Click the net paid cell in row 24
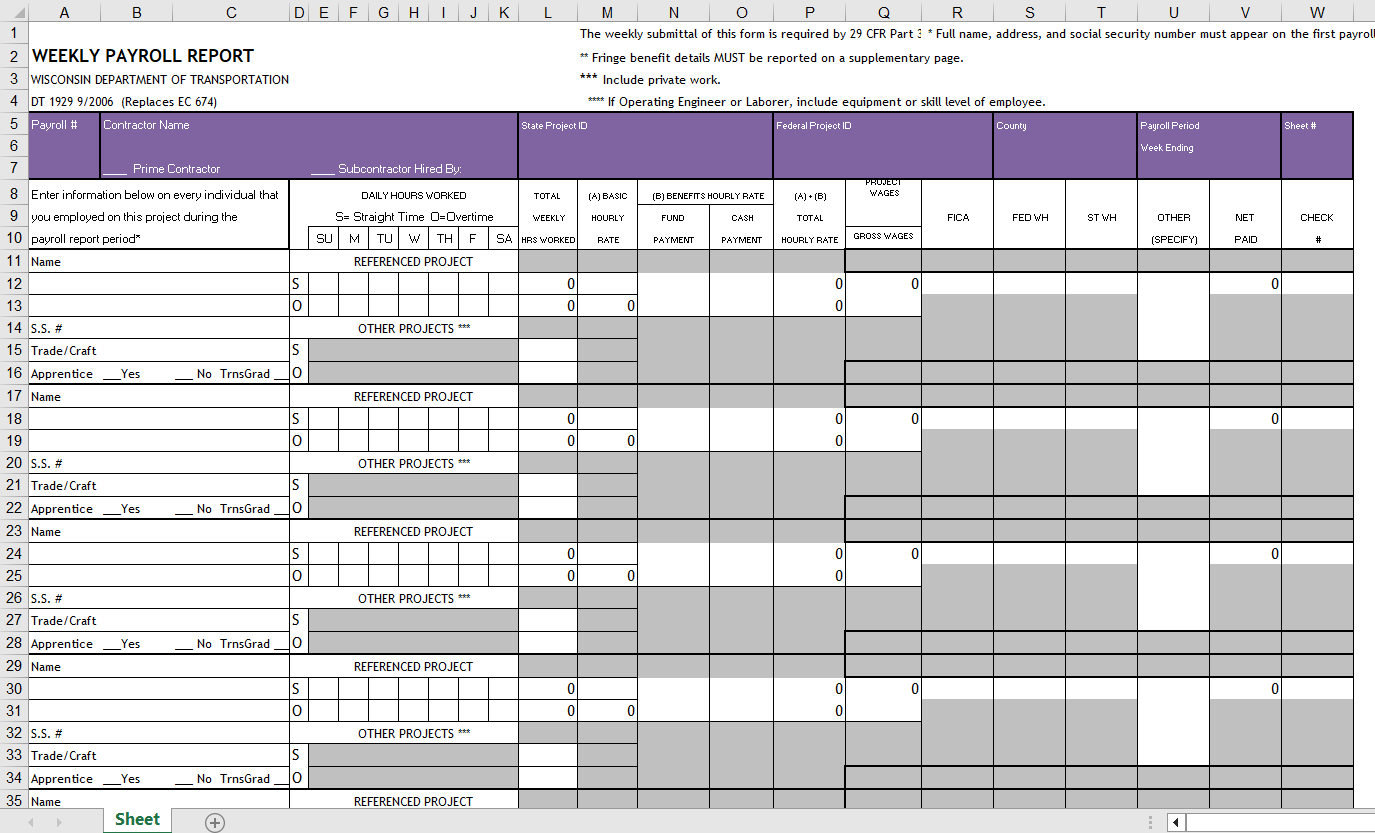The image size is (1375, 833). [x=1245, y=553]
